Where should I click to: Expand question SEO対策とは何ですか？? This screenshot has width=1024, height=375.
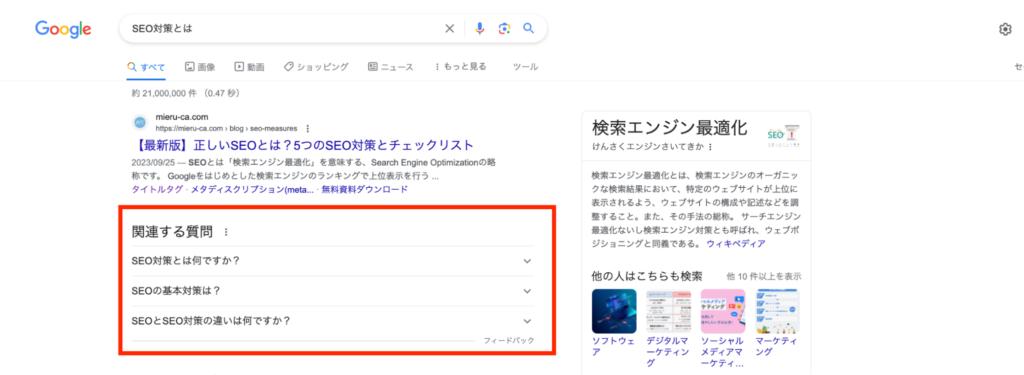click(332, 261)
